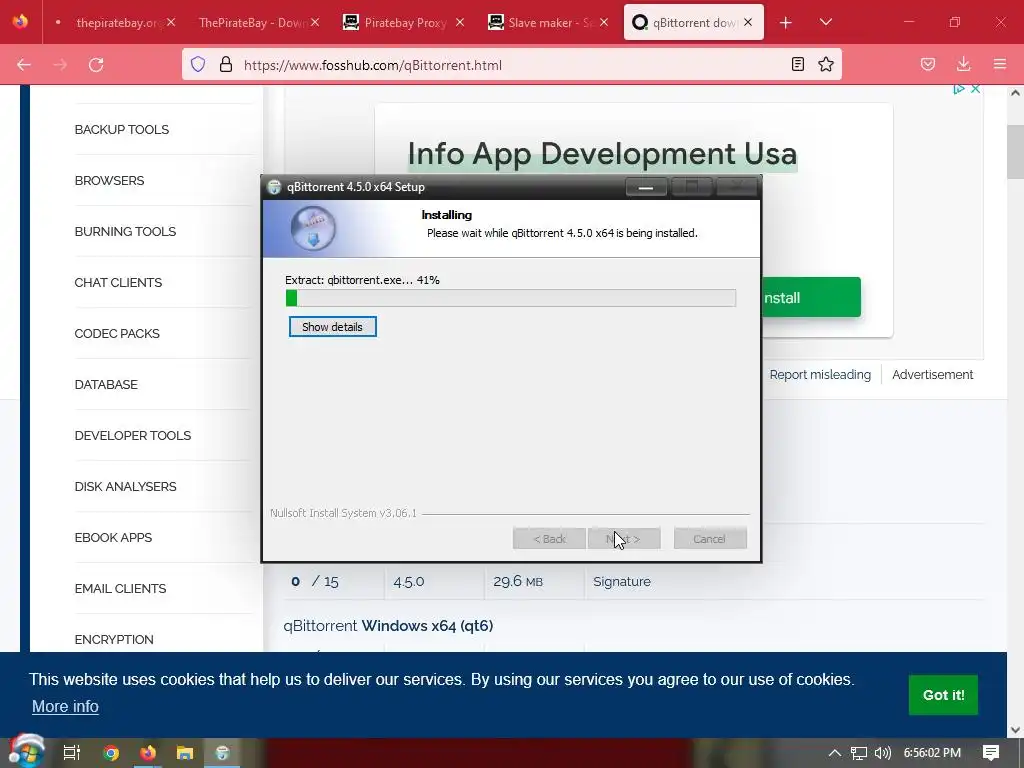Screen dimensions: 1024x768
Task: Open CHAT CLIENTS category
Action: point(118,282)
